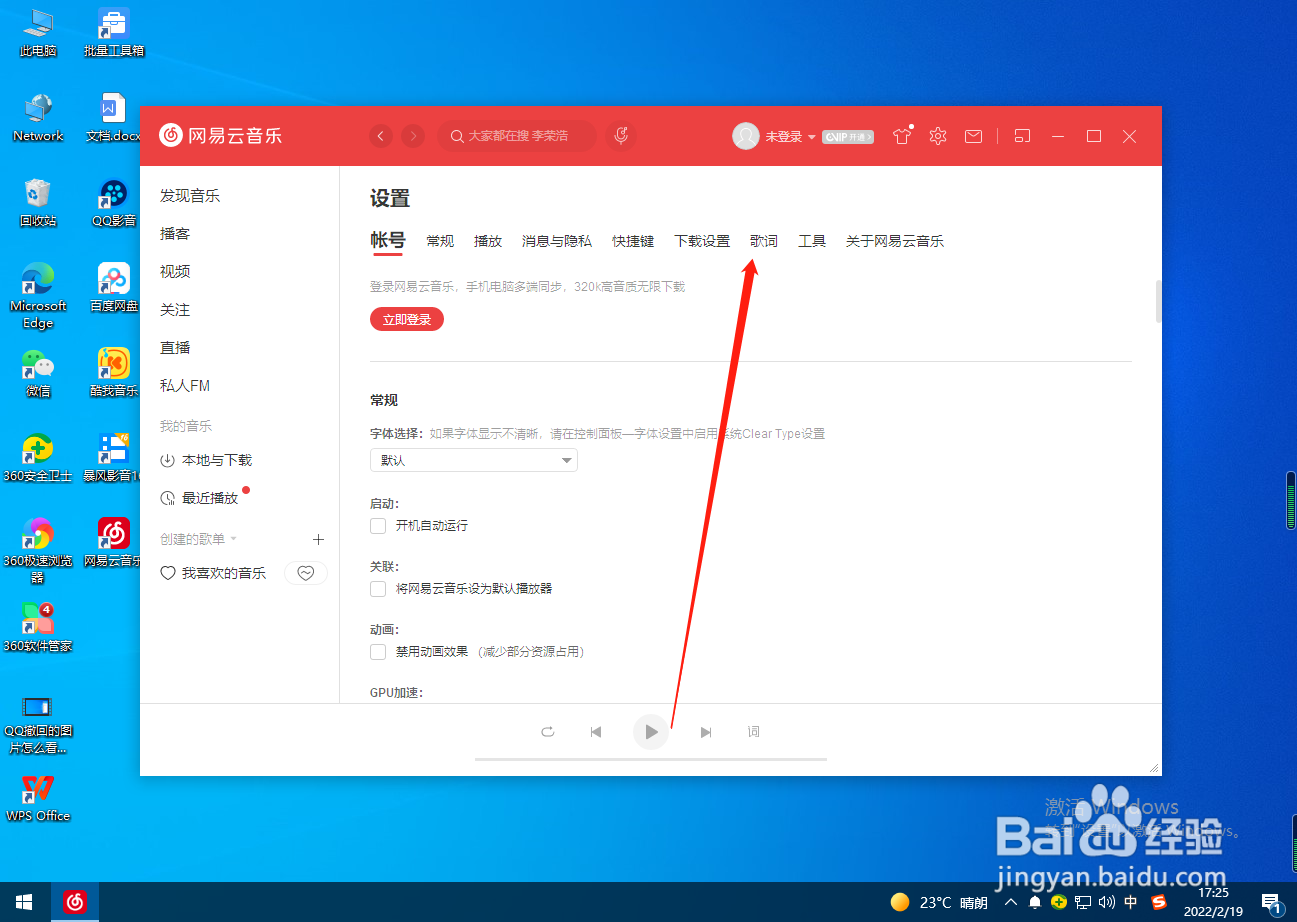
Task: Skip to the next track
Action: click(x=706, y=732)
